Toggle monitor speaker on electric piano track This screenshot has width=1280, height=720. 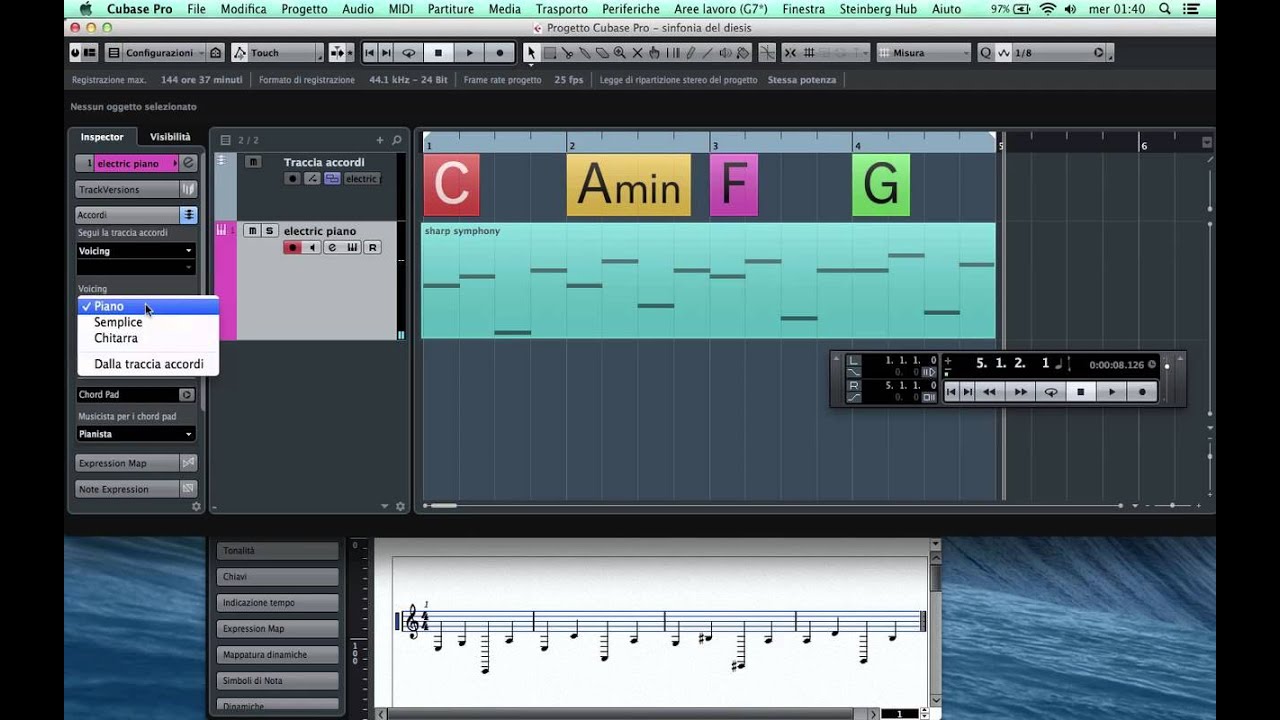[312, 247]
